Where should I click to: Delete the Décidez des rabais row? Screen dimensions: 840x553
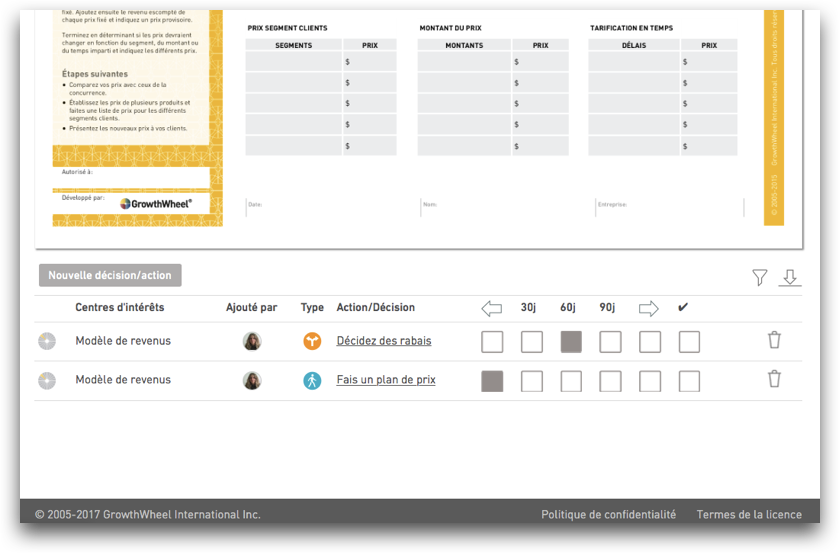774,340
